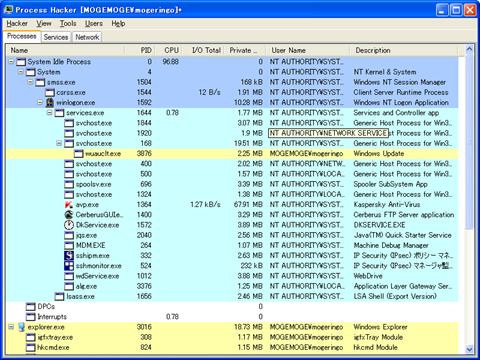Click the Windows Update description text
The height and width of the screenshot is (360, 480).
pyautogui.click(x=379, y=154)
